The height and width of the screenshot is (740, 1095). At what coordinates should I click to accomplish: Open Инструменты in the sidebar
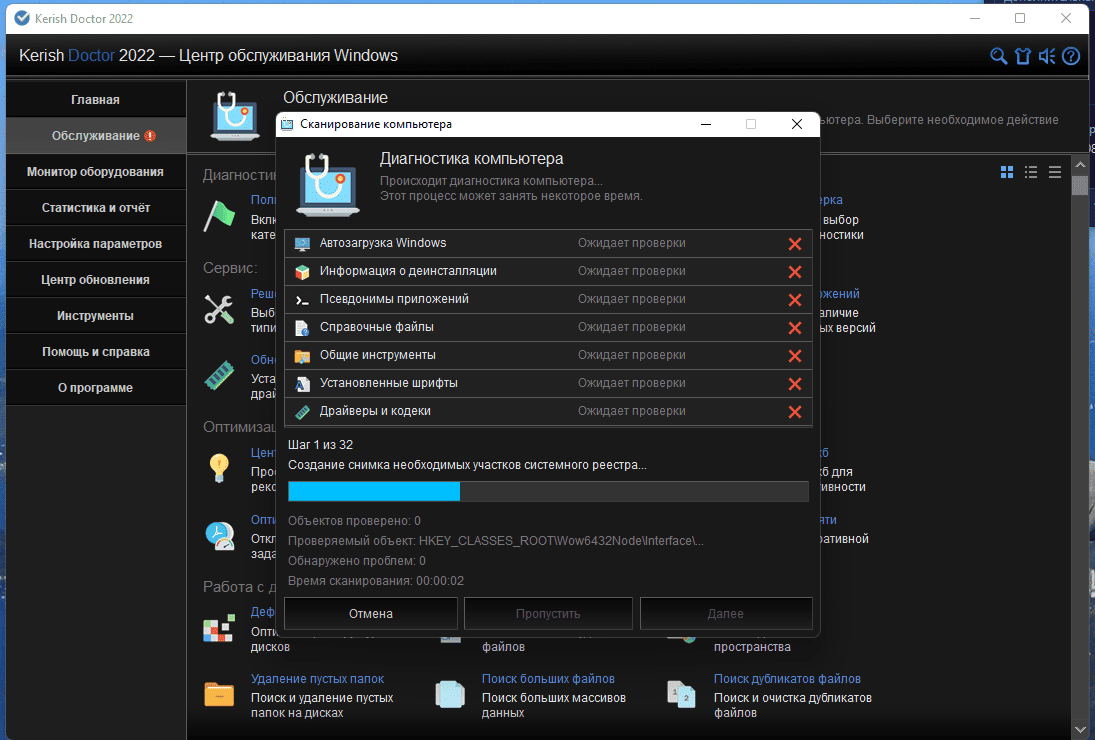[x=96, y=316]
